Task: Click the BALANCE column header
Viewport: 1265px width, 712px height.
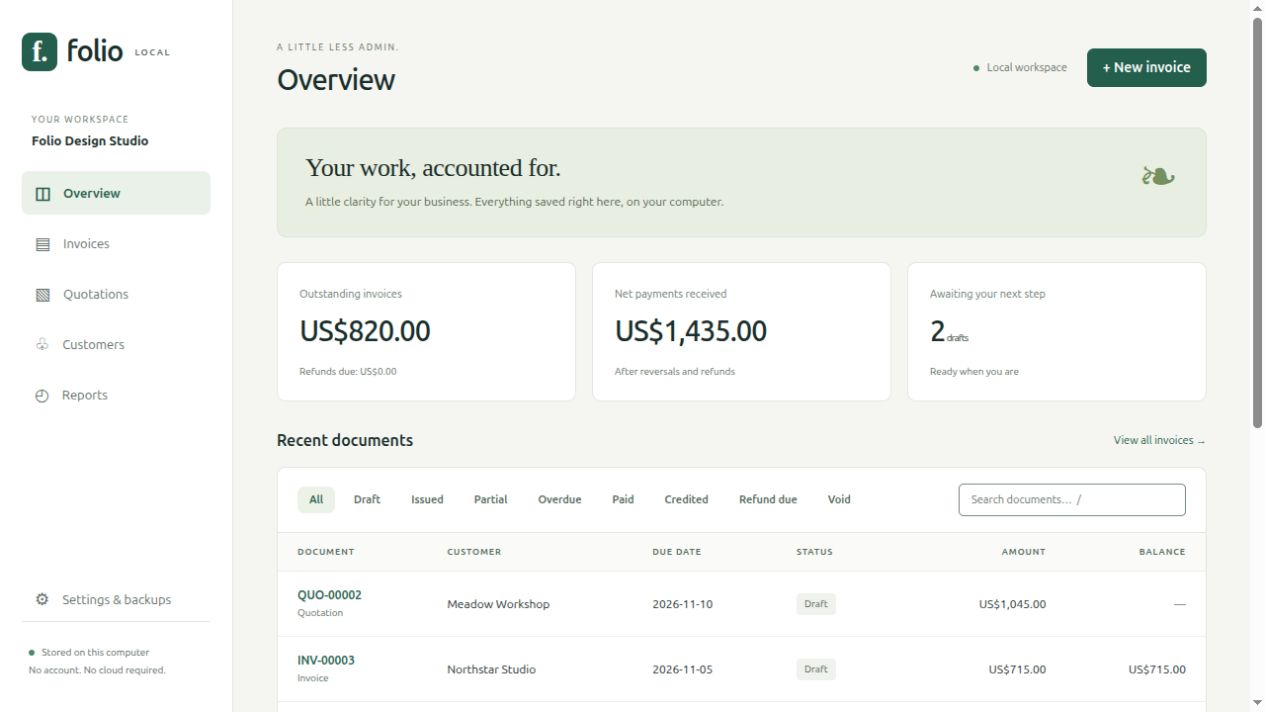Action: pyautogui.click(x=1162, y=552)
